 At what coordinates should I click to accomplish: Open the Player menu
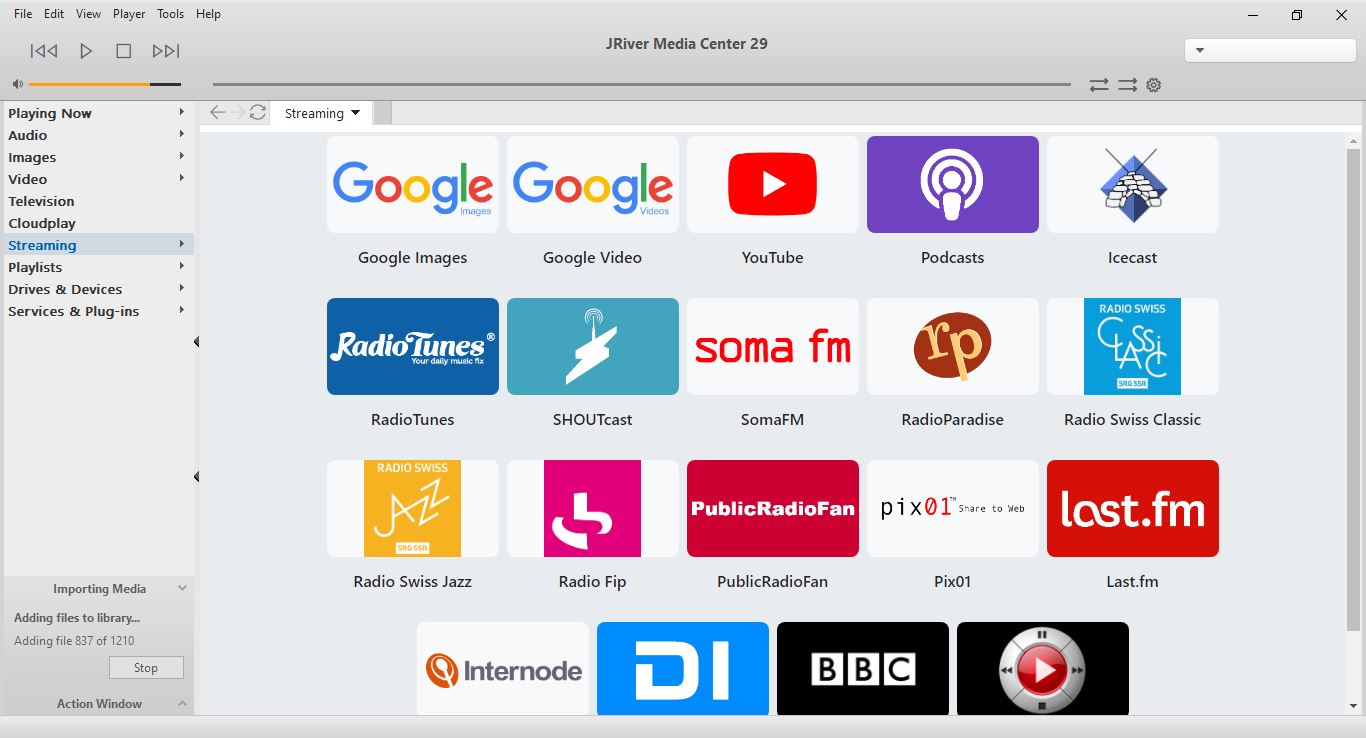point(129,14)
